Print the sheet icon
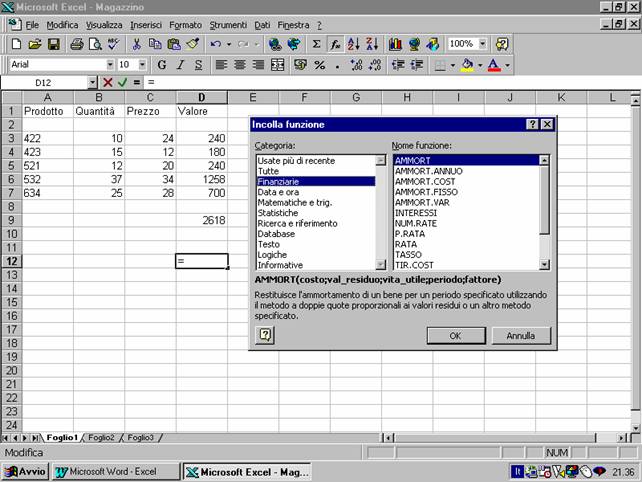 pos(77,44)
